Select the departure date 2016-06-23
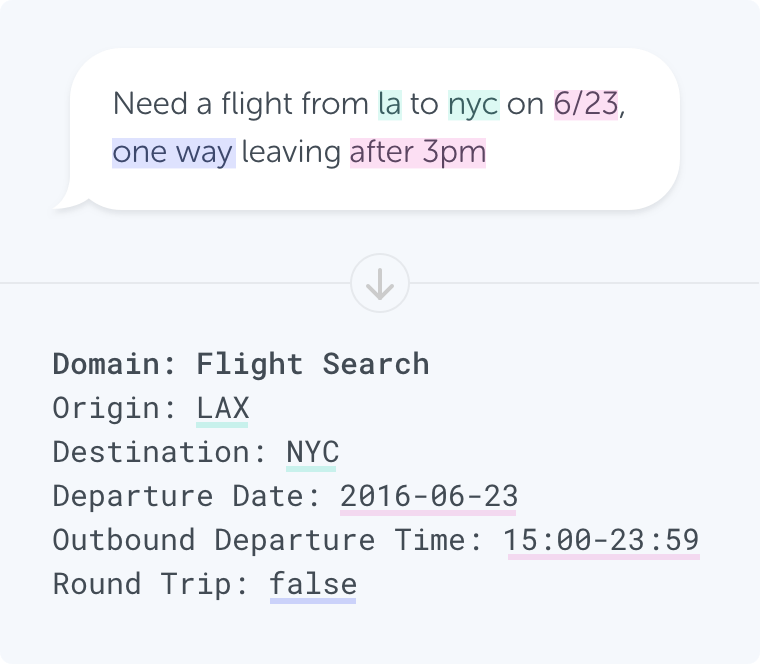This screenshot has height=664, width=760. tap(429, 496)
